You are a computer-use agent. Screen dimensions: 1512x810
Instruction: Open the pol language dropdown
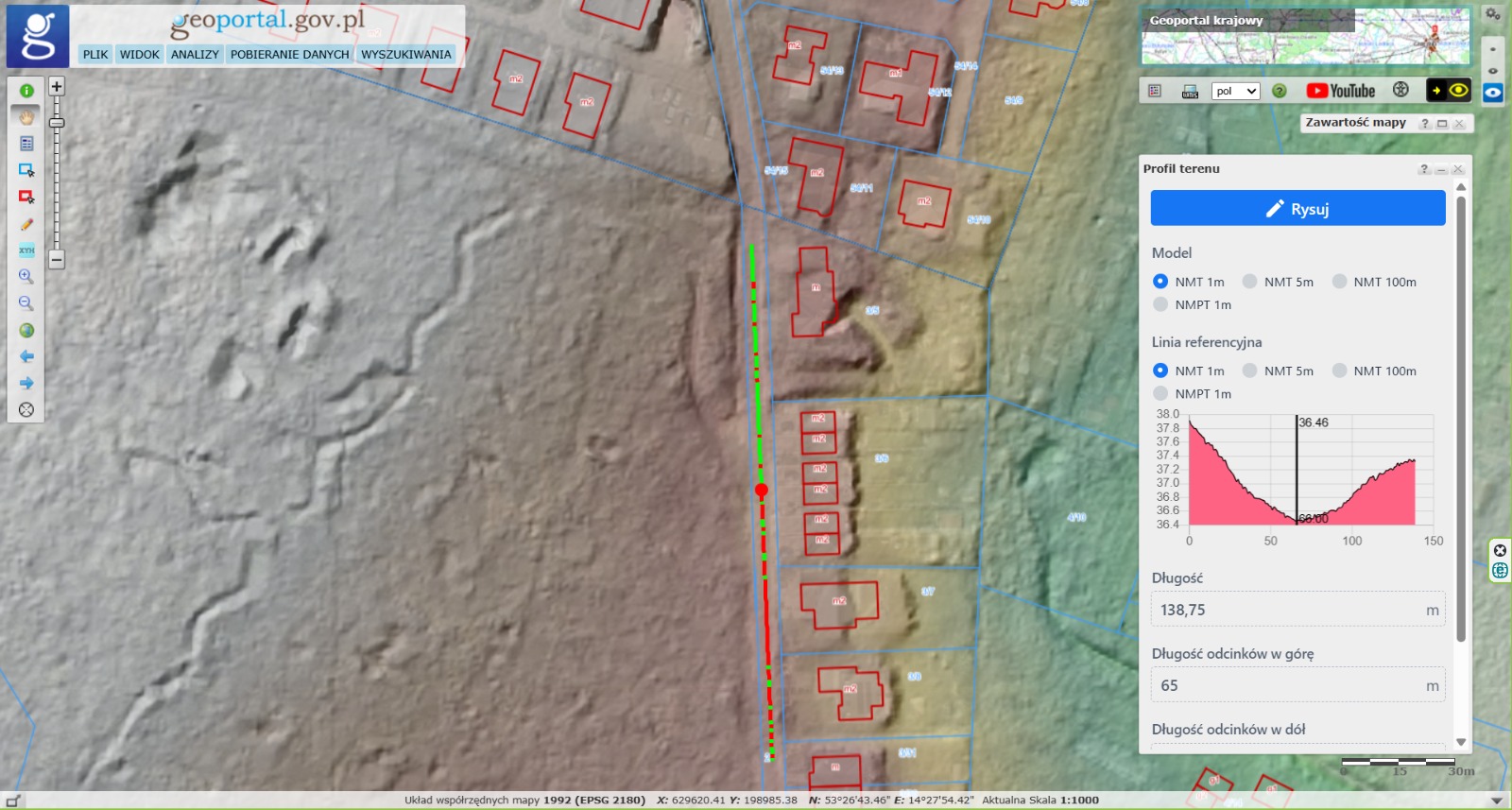(1236, 91)
